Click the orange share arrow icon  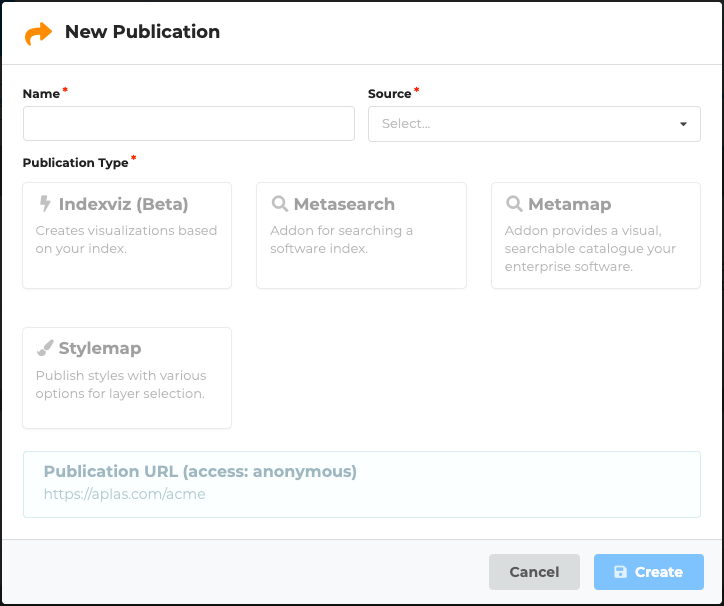pyautogui.click(x=38, y=33)
